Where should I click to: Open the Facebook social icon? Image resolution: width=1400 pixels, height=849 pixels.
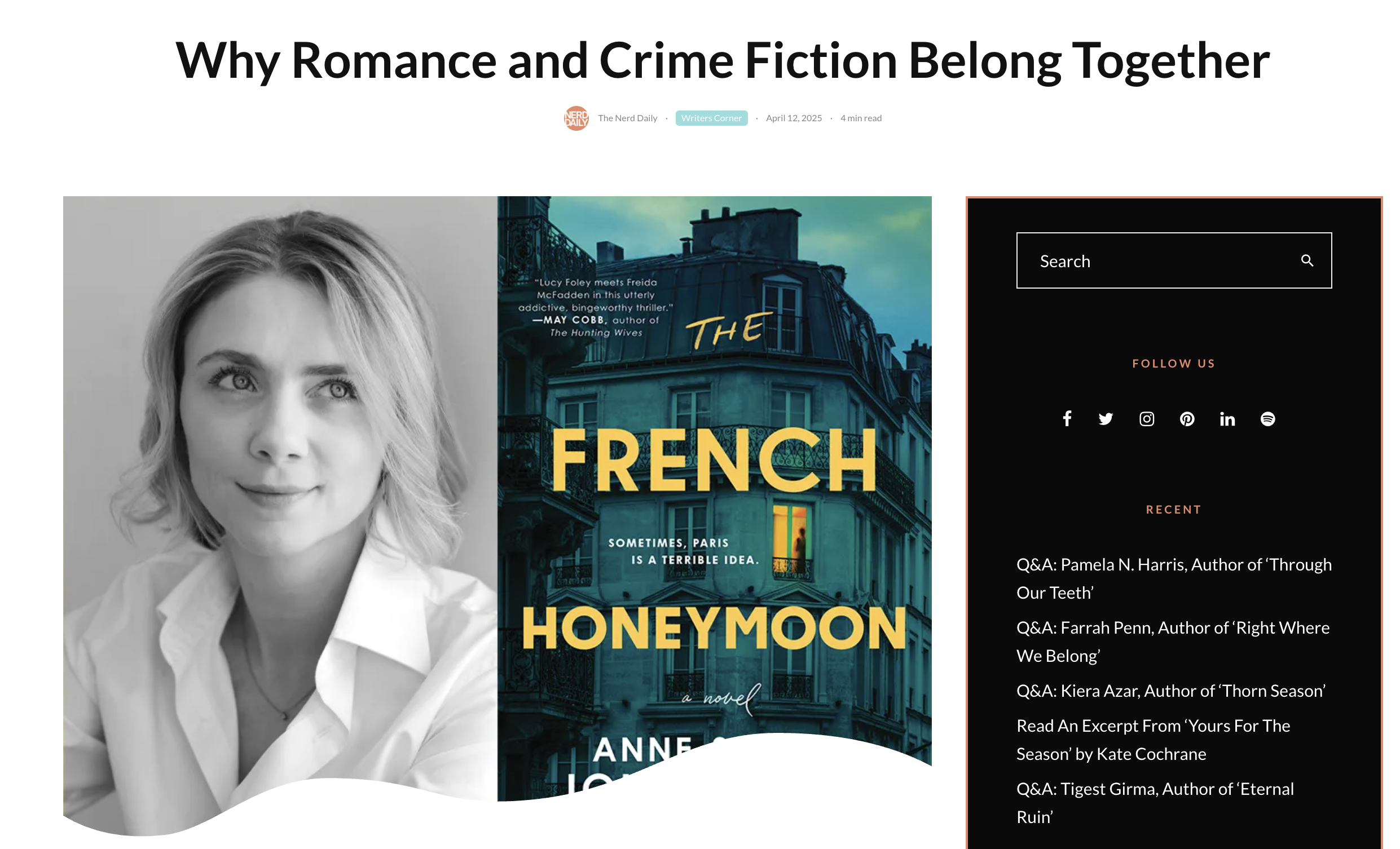(x=1067, y=419)
